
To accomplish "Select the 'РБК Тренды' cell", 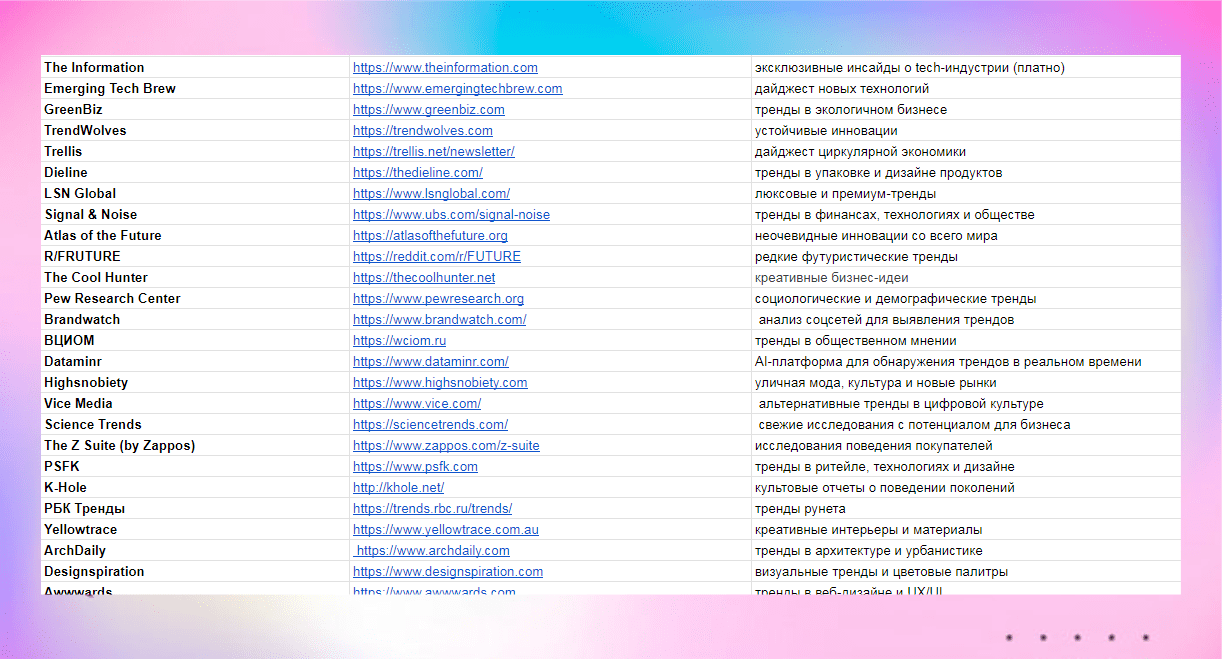I will pyautogui.click(x=195, y=509).
